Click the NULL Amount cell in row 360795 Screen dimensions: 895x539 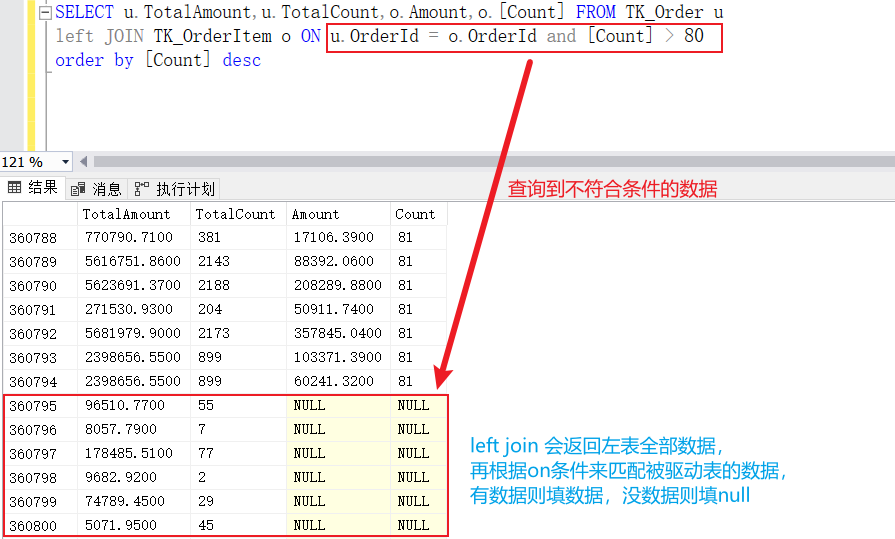click(x=338, y=405)
